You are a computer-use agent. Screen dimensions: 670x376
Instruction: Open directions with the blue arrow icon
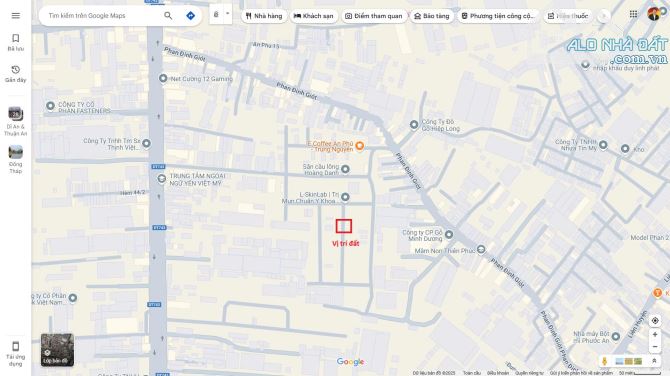[190, 16]
